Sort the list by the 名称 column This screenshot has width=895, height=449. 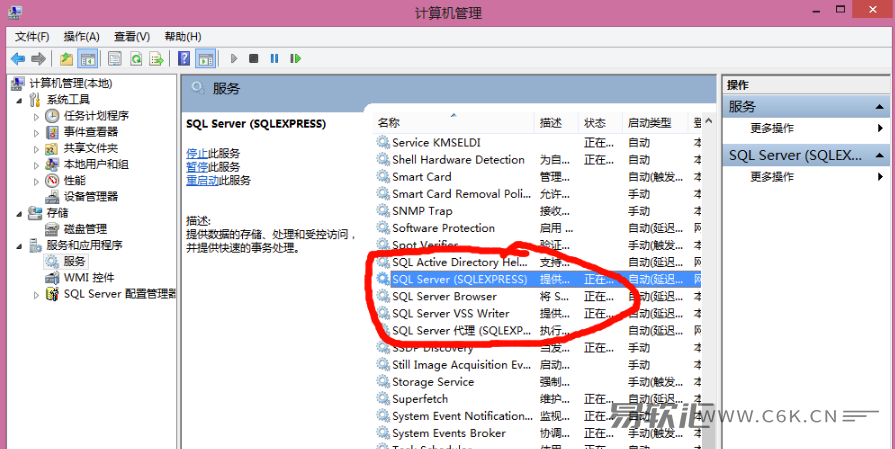click(x=454, y=123)
